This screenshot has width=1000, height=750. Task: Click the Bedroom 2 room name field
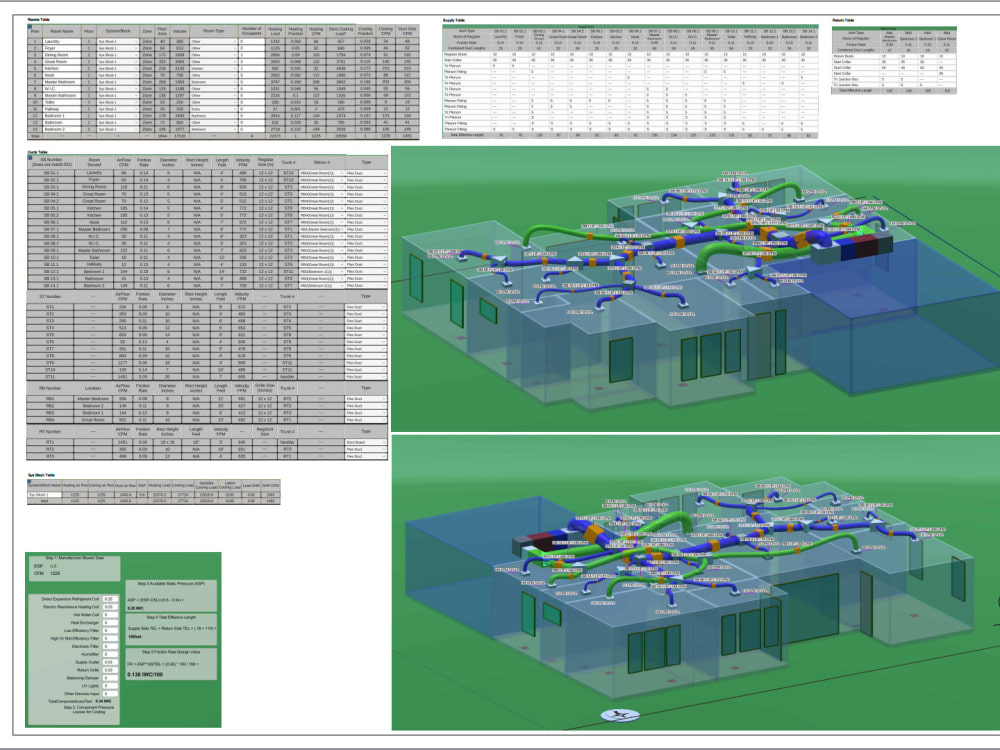click(62, 129)
